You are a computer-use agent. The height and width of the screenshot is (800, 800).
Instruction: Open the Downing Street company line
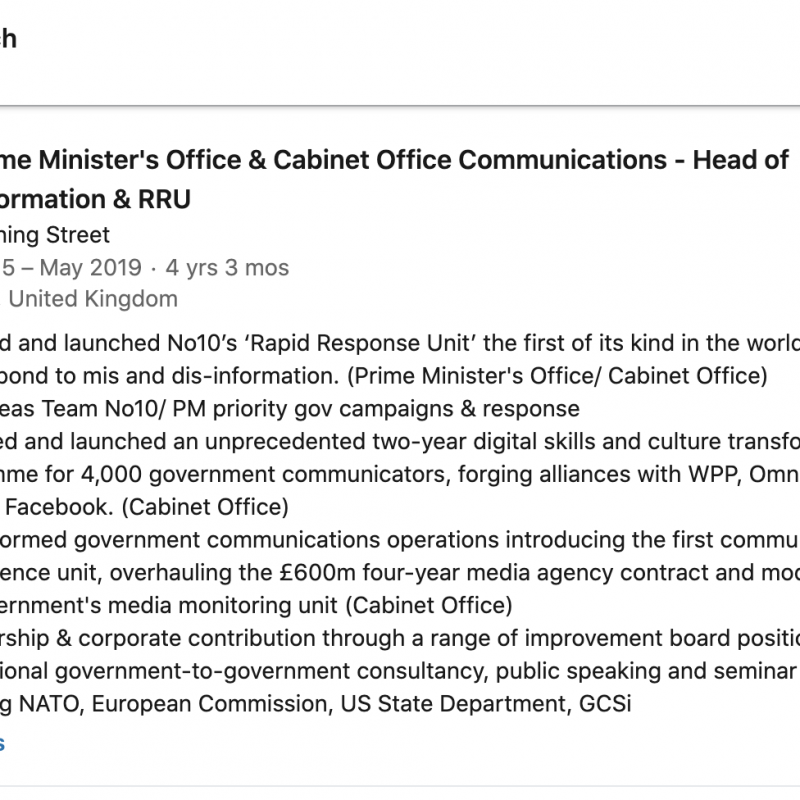coord(55,236)
